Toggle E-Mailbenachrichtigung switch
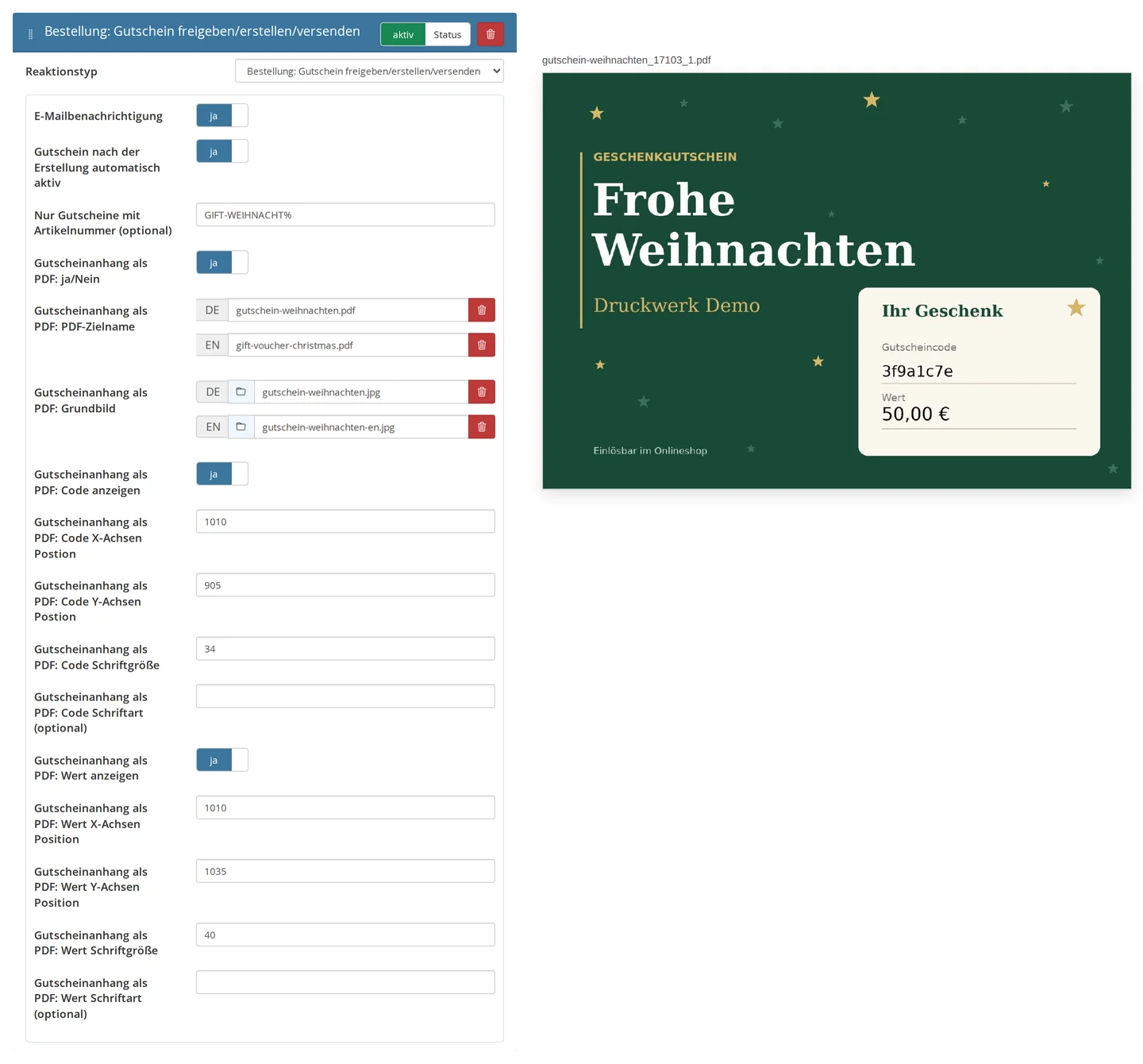Viewport: 1143px width, 1064px height. coord(222,116)
